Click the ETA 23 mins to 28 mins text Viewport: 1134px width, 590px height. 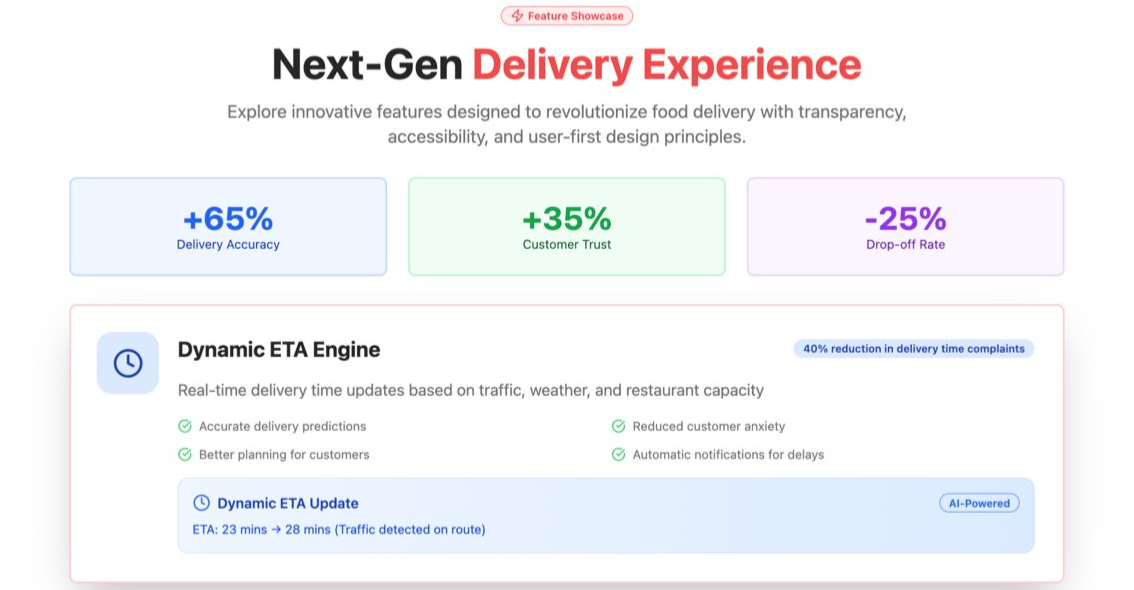click(x=339, y=529)
